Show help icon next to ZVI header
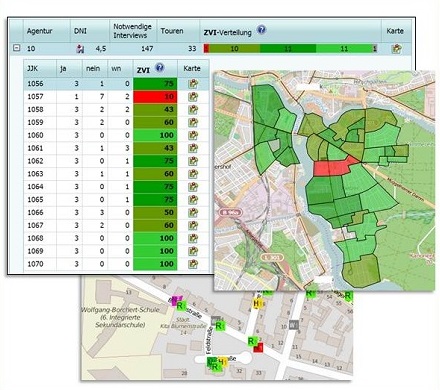This screenshot has height=390, width=440. tap(160, 68)
